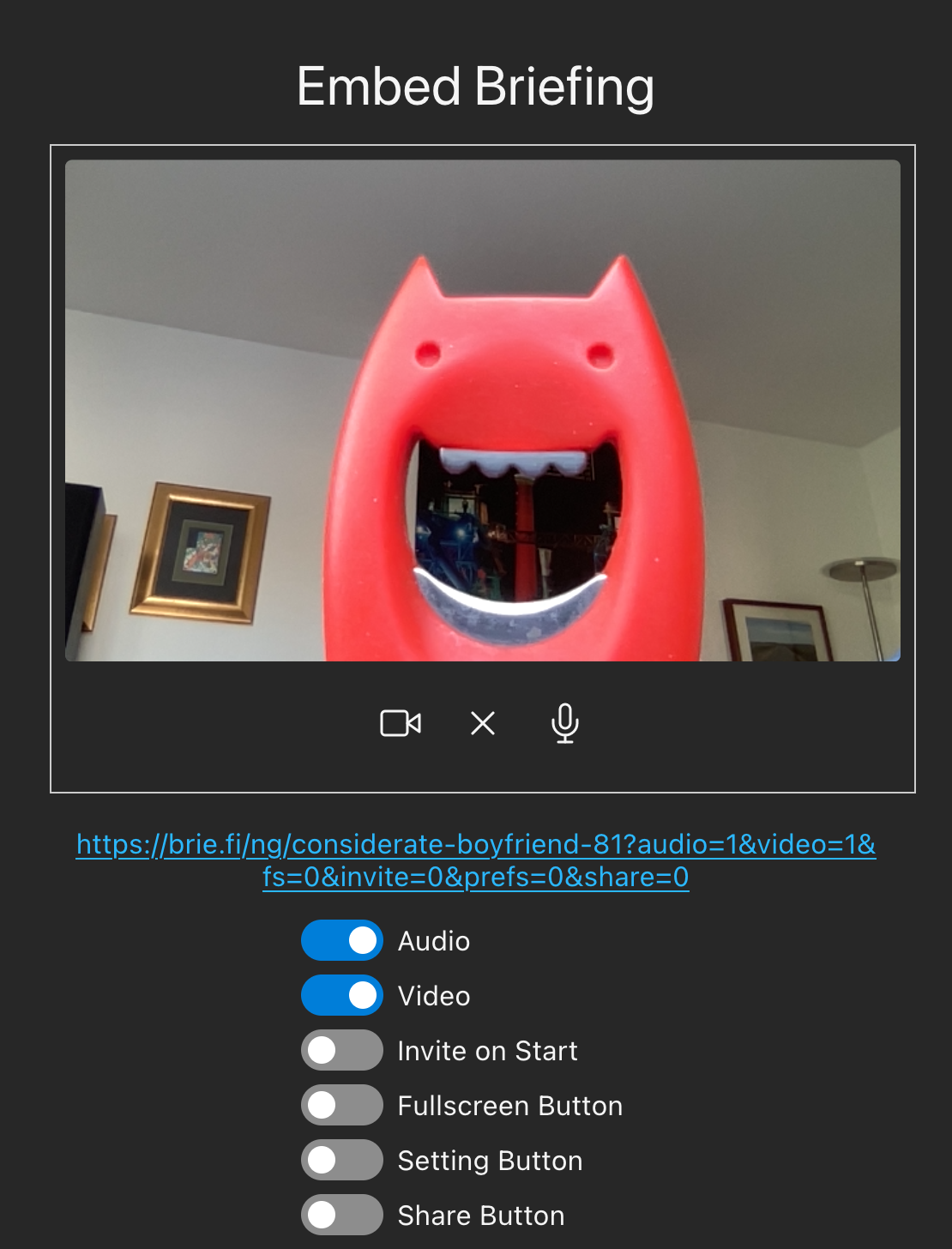Disable the Audio toggle
This screenshot has height=1249, width=952.
tap(340, 940)
